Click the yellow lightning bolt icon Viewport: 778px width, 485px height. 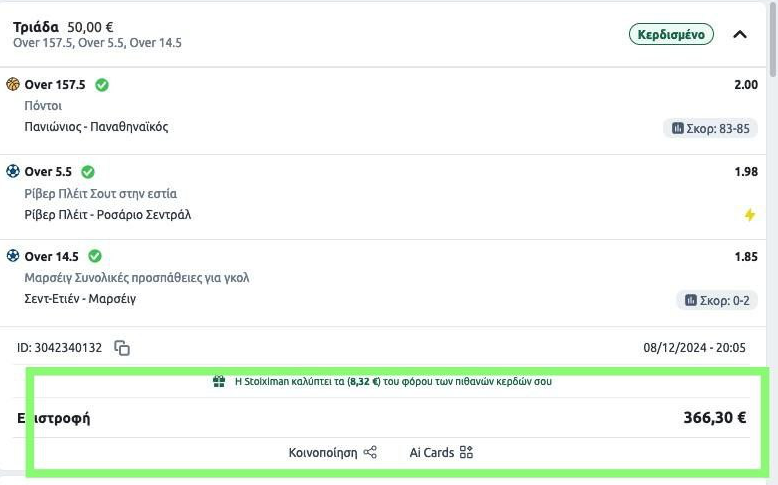pyautogui.click(x=749, y=215)
